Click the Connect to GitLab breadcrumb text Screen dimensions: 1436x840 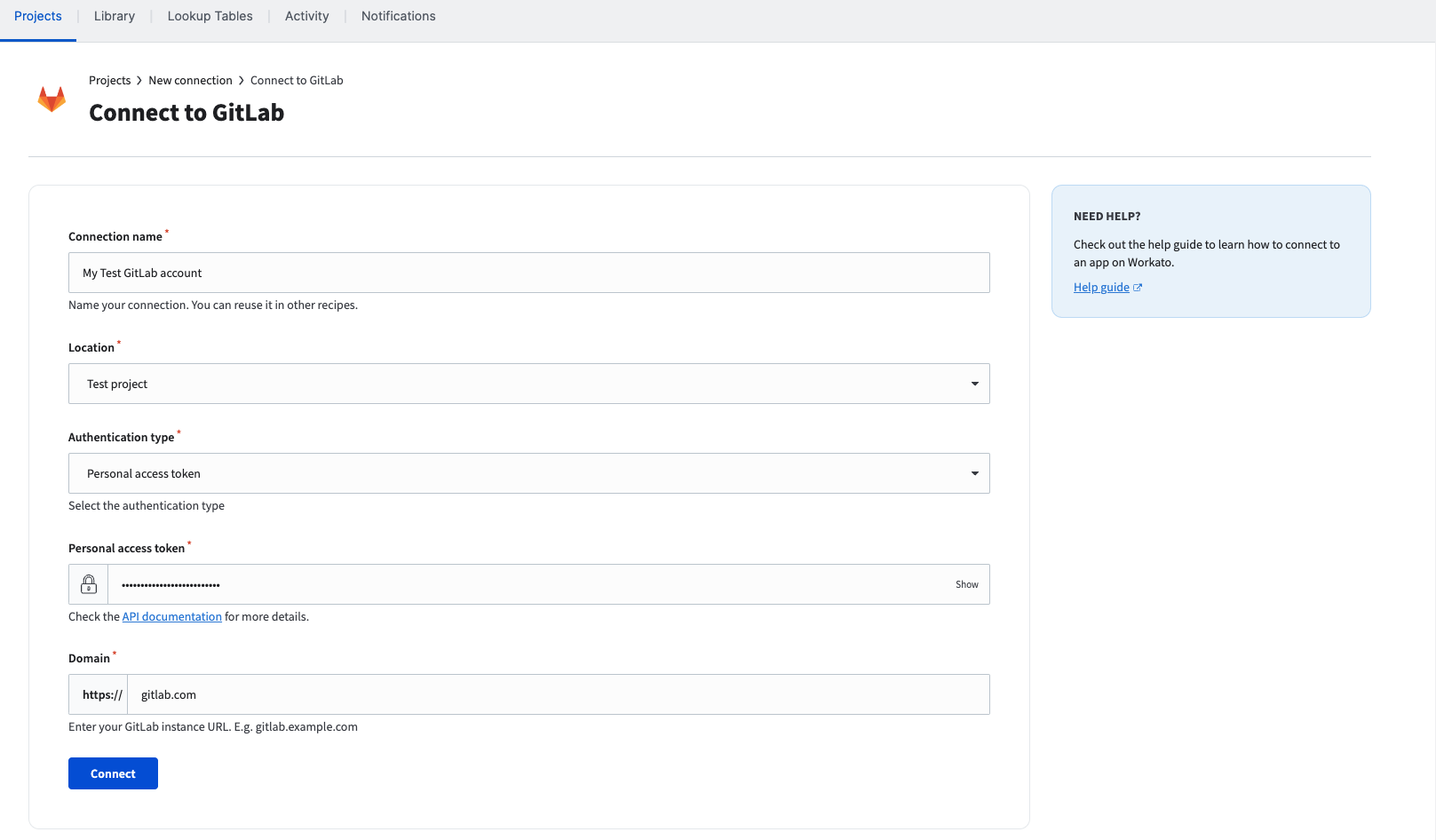[297, 81]
